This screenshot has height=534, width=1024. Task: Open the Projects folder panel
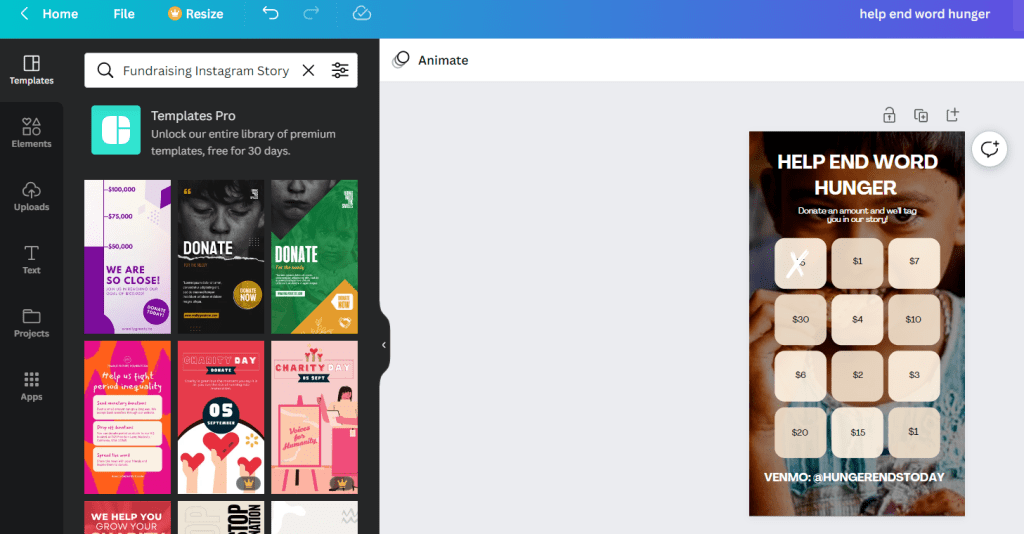(x=31, y=322)
